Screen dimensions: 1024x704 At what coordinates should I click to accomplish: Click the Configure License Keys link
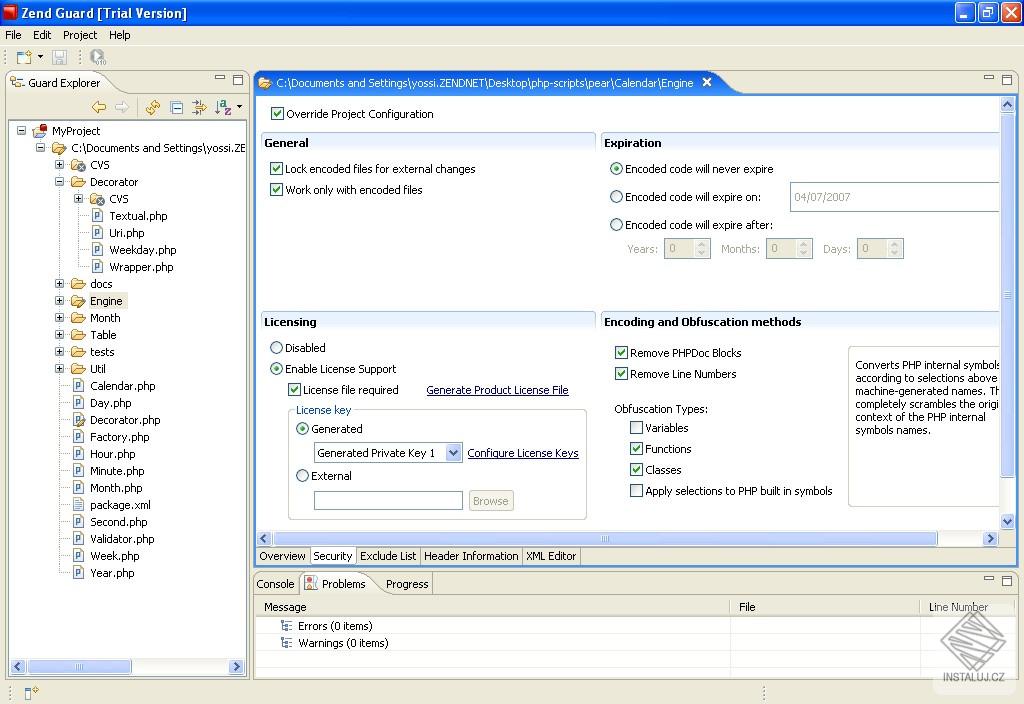(523, 453)
